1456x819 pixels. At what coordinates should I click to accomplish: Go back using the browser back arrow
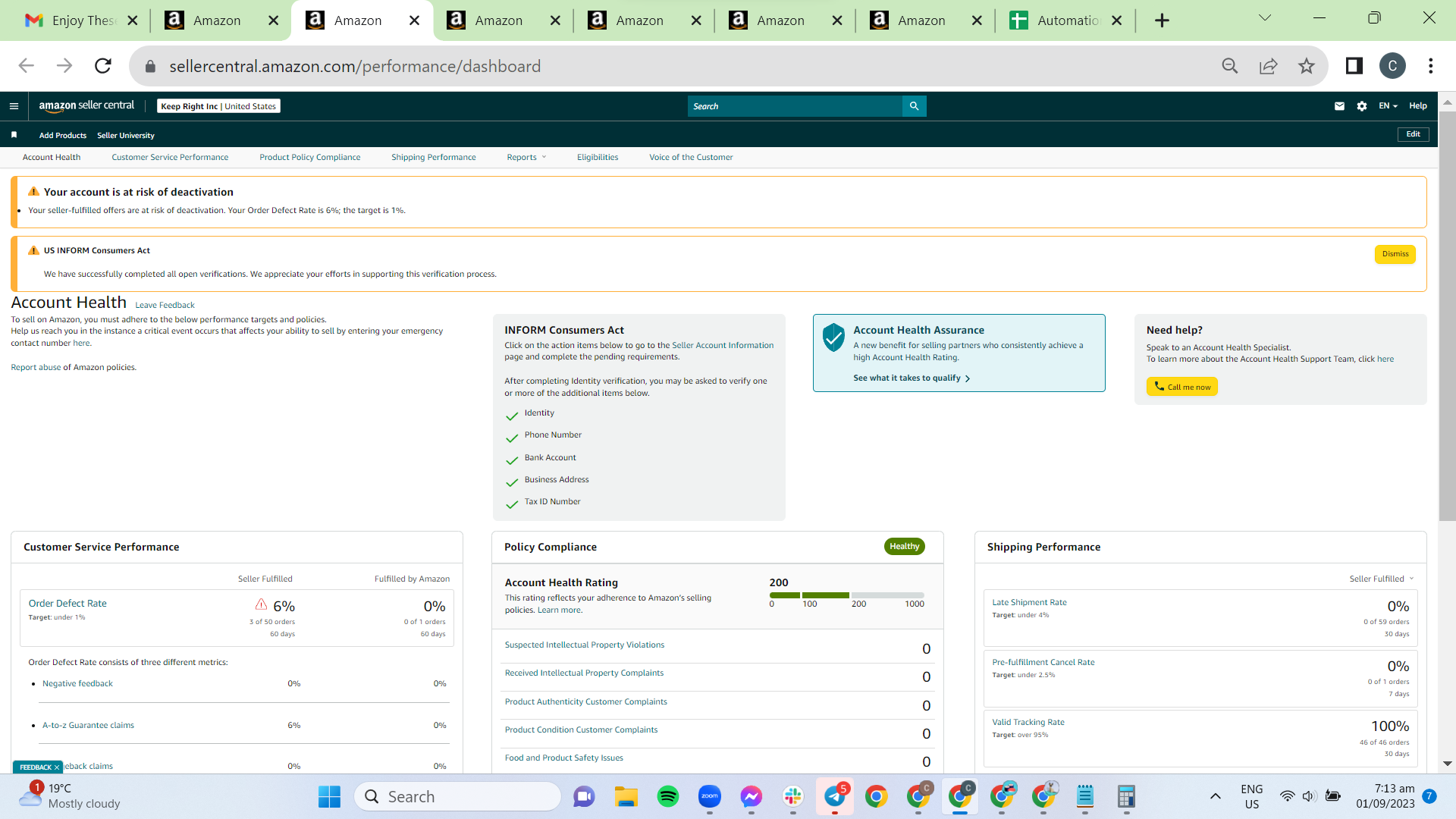click(x=27, y=66)
